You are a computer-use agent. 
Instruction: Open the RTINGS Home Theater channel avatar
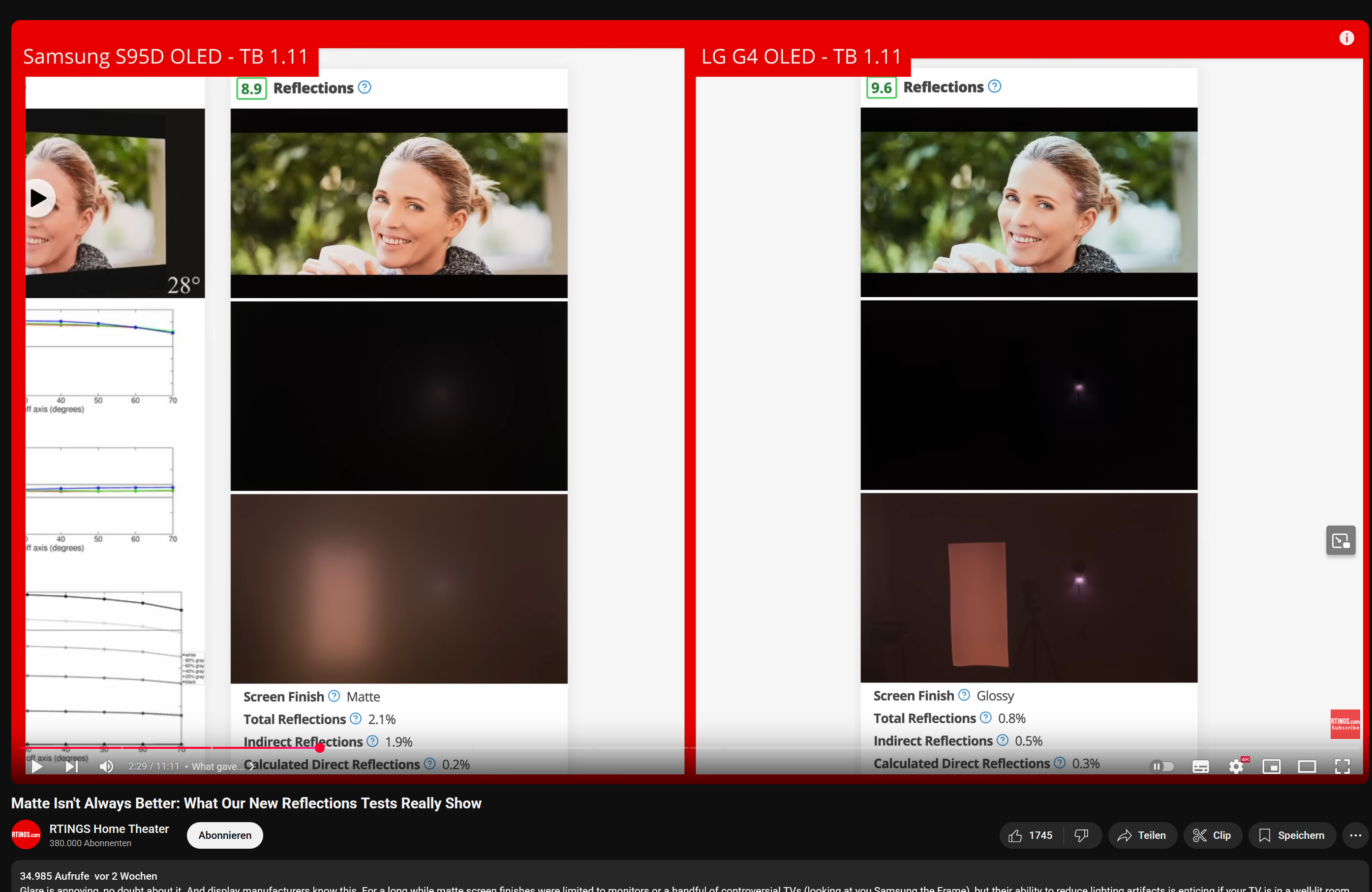pos(26,835)
